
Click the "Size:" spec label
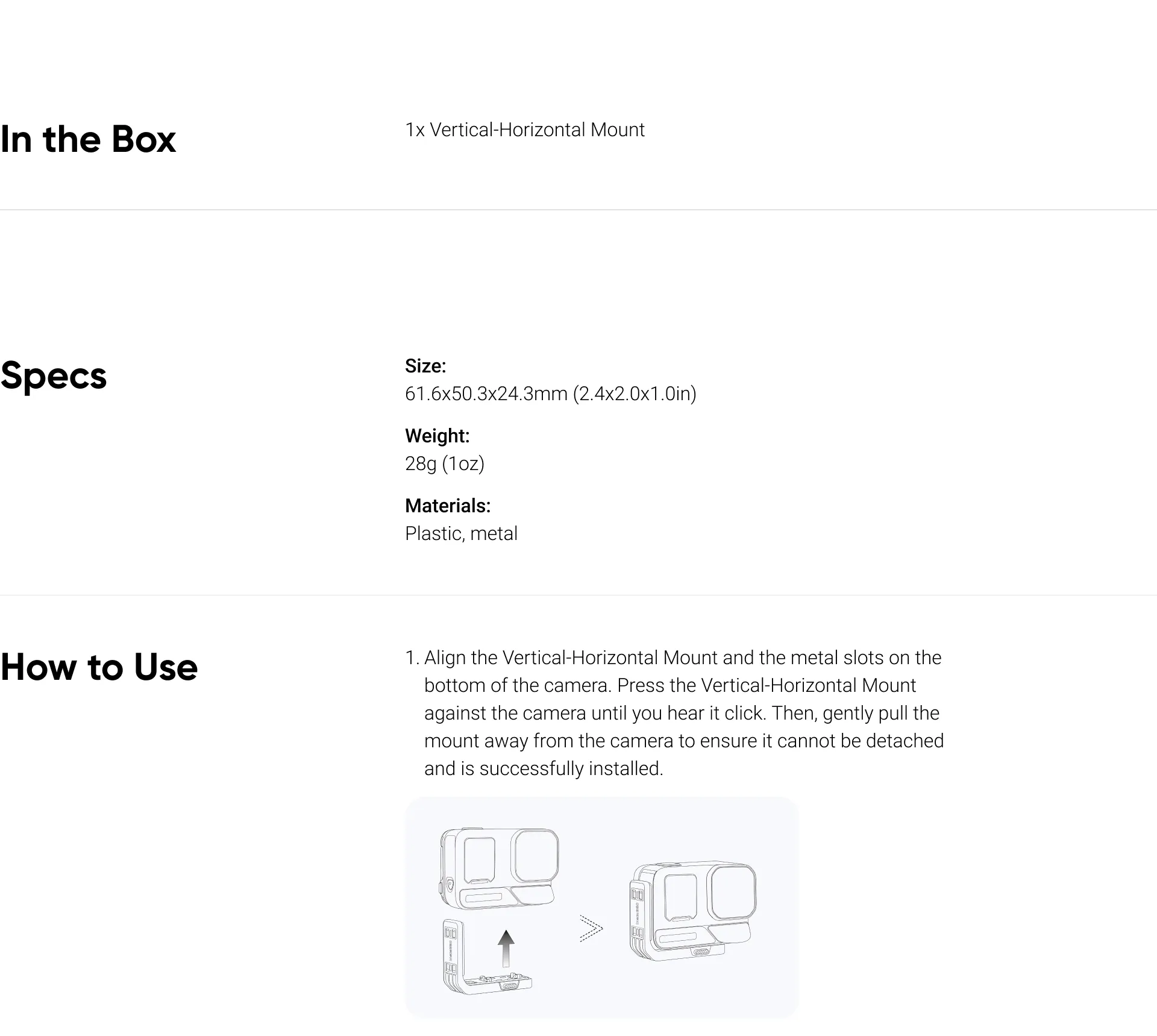click(x=425, y=366)
